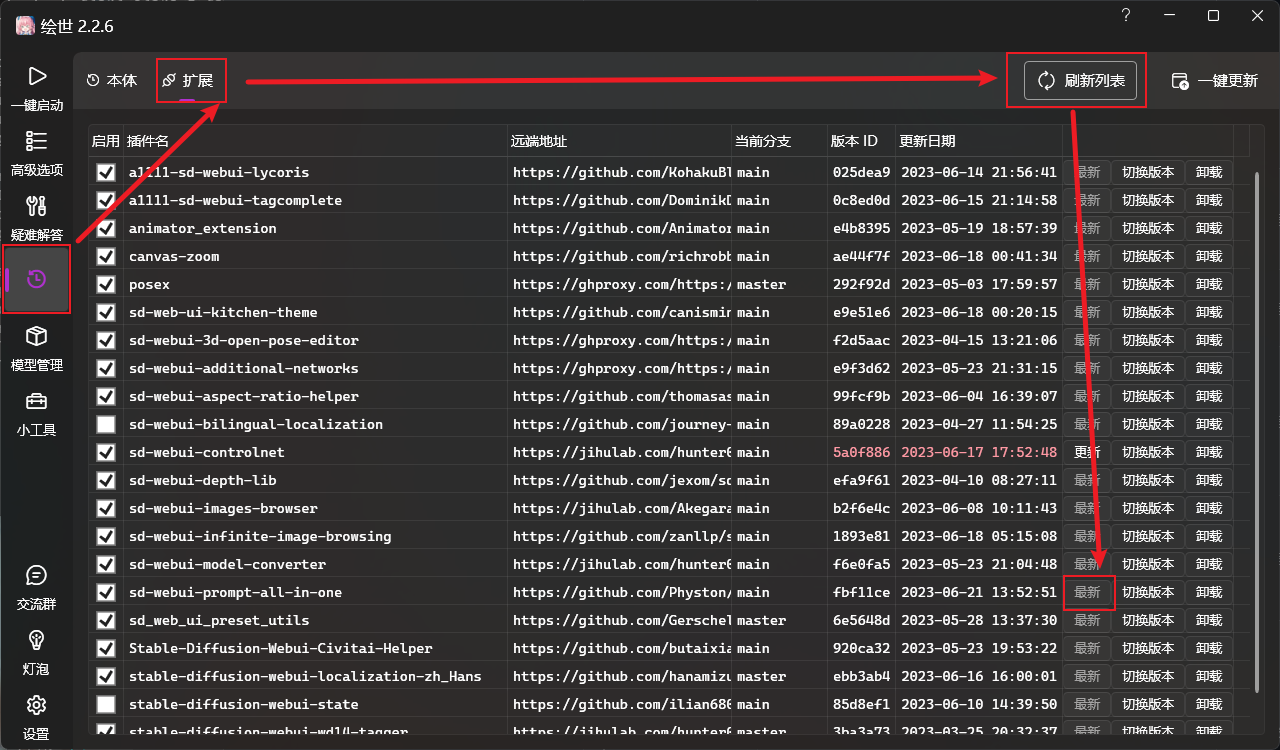Open the advanced options list icon
This screenshot has height=750, width=1280.
click(37, 142)
